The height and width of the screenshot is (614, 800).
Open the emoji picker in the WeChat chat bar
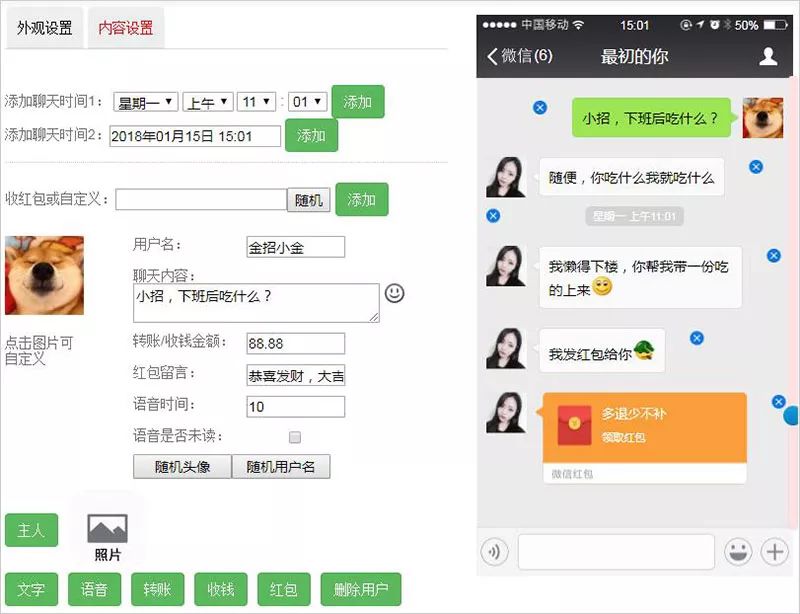(737, 551)
